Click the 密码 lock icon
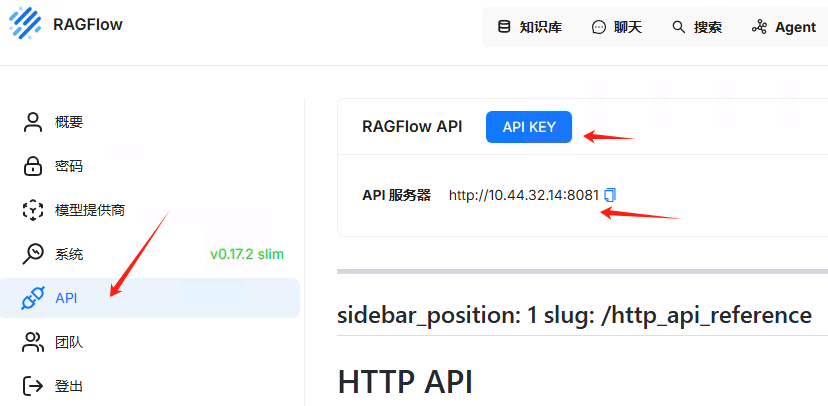Viewport: 828px width, 406px height. (33, 166)
